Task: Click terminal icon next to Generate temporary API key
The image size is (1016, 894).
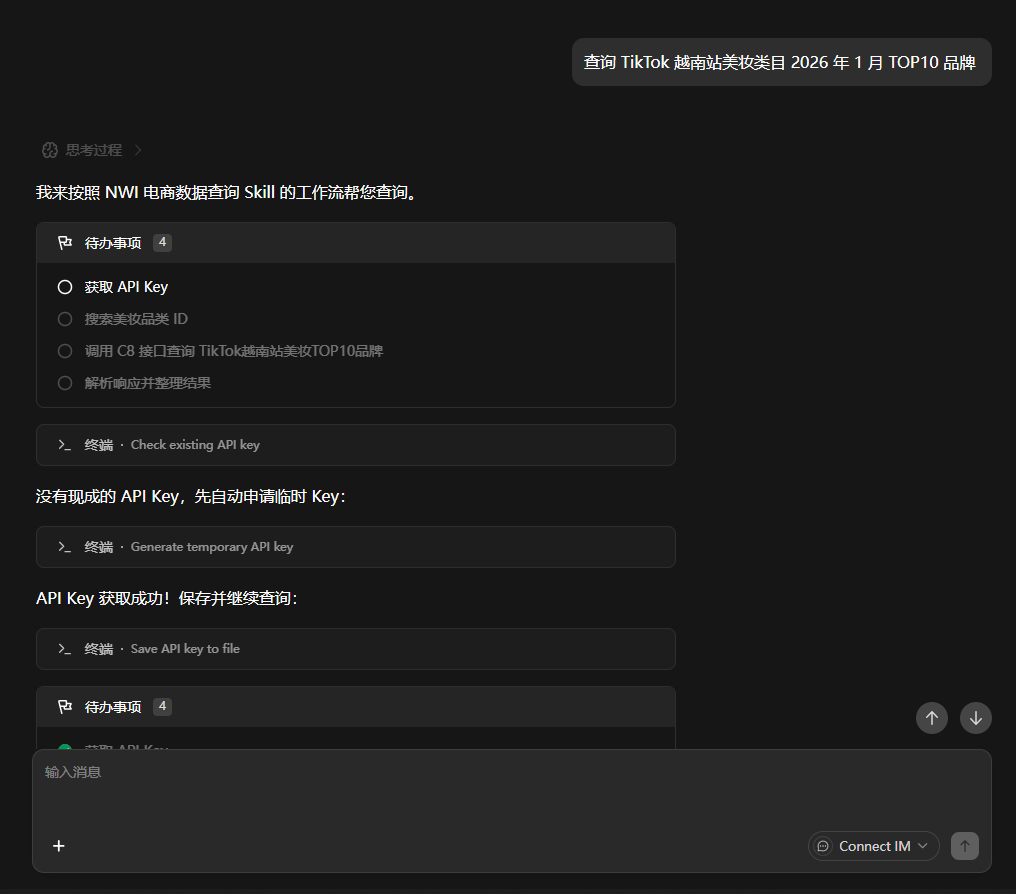Action: point(64,547)
